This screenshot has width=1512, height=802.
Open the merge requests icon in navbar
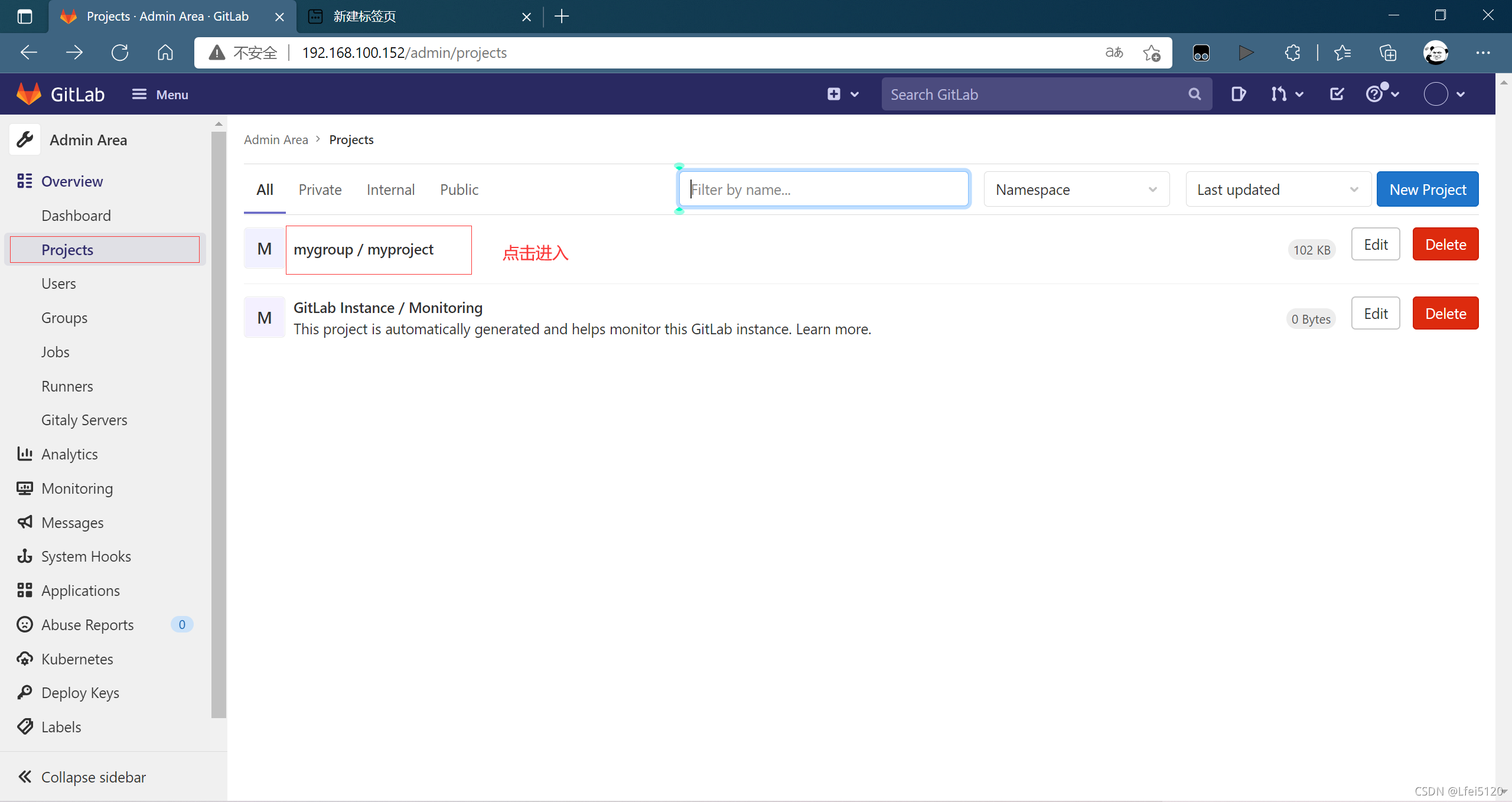(1279, 94)
